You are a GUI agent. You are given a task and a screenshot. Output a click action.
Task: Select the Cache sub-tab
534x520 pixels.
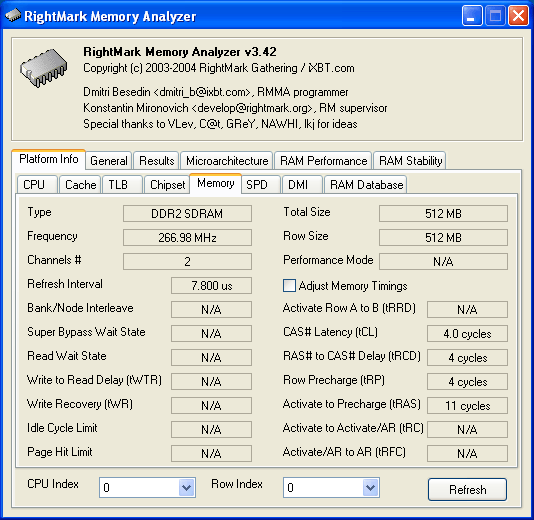80,185
